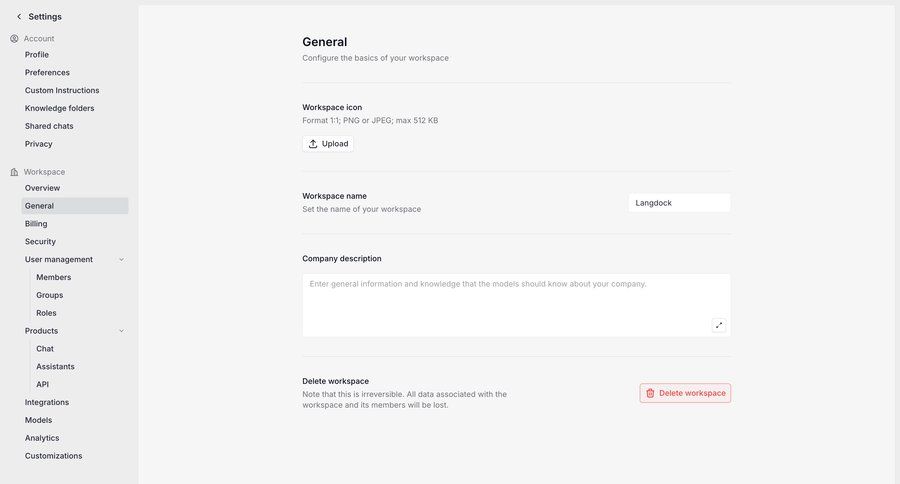Open Security settings
The height and width of the screenshot is (484, 900).
[x=40, y=241]
